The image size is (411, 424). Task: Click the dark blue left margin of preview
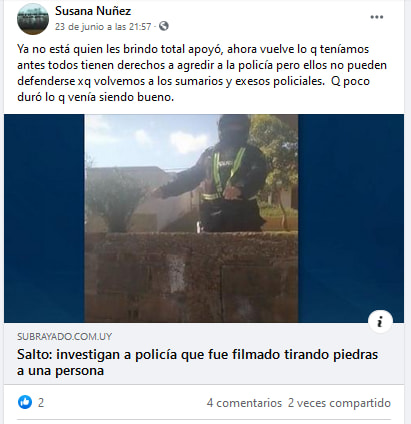[44, 218]
